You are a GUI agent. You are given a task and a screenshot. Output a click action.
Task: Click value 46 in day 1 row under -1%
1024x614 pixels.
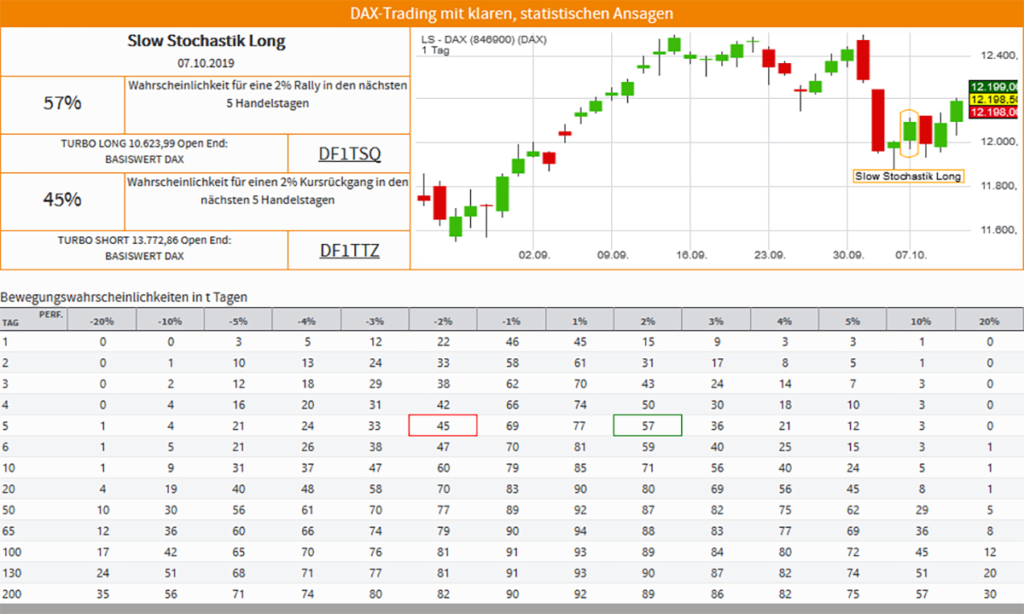[x=512, y=342]
